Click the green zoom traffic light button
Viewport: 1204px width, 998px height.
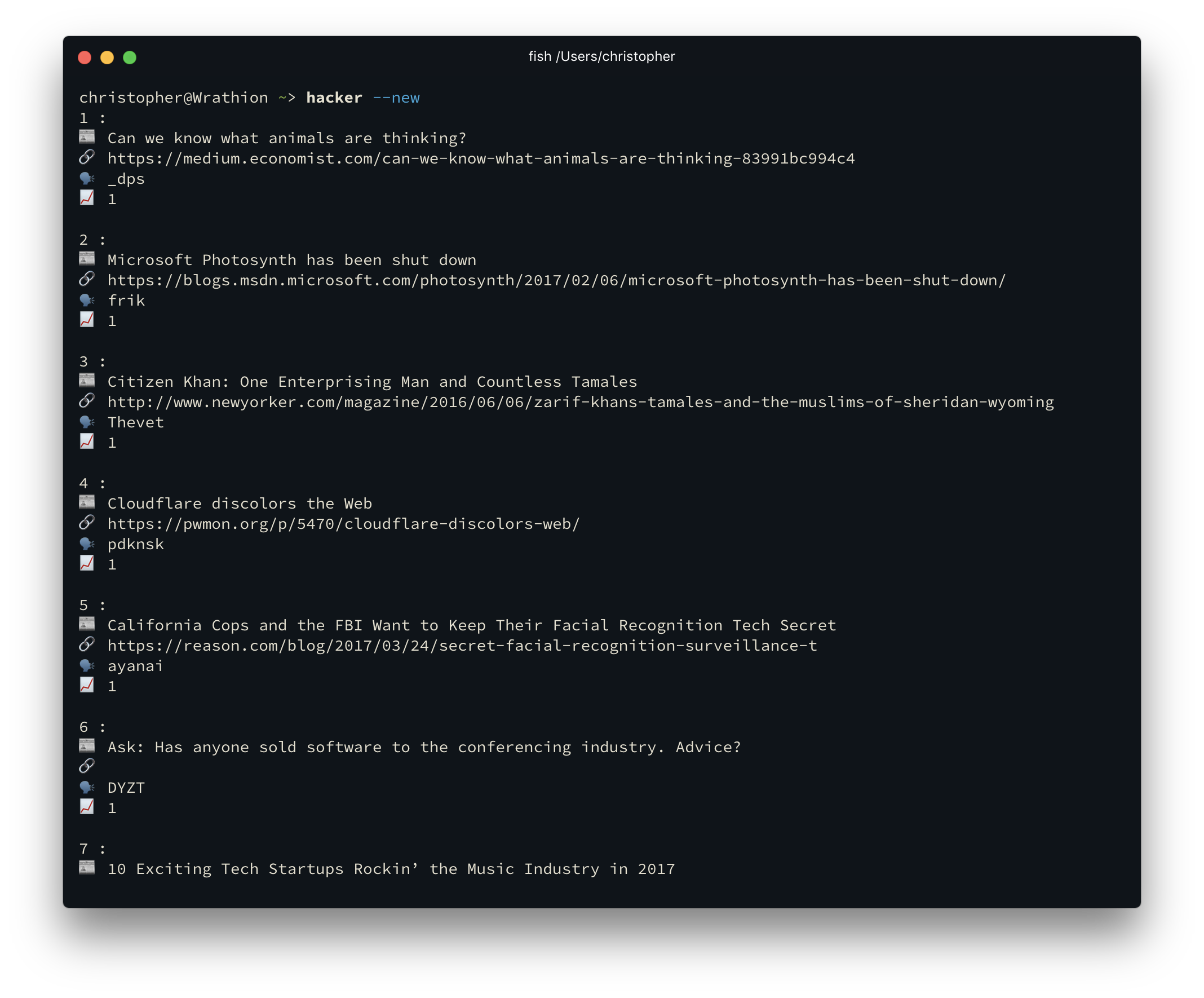[131, 58]
